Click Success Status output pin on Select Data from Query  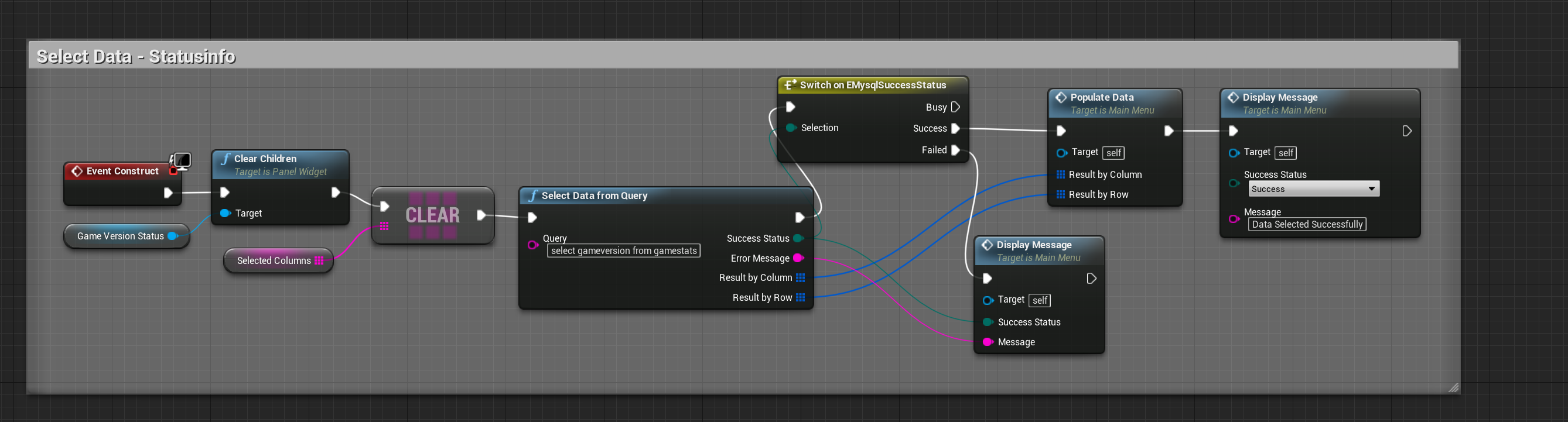pos(798,238)
